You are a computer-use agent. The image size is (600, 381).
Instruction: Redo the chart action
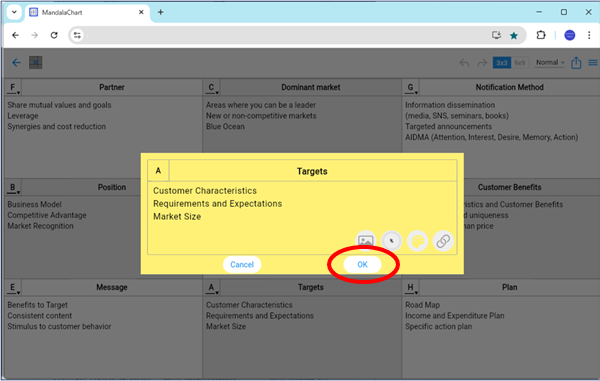tap(482, 63)
